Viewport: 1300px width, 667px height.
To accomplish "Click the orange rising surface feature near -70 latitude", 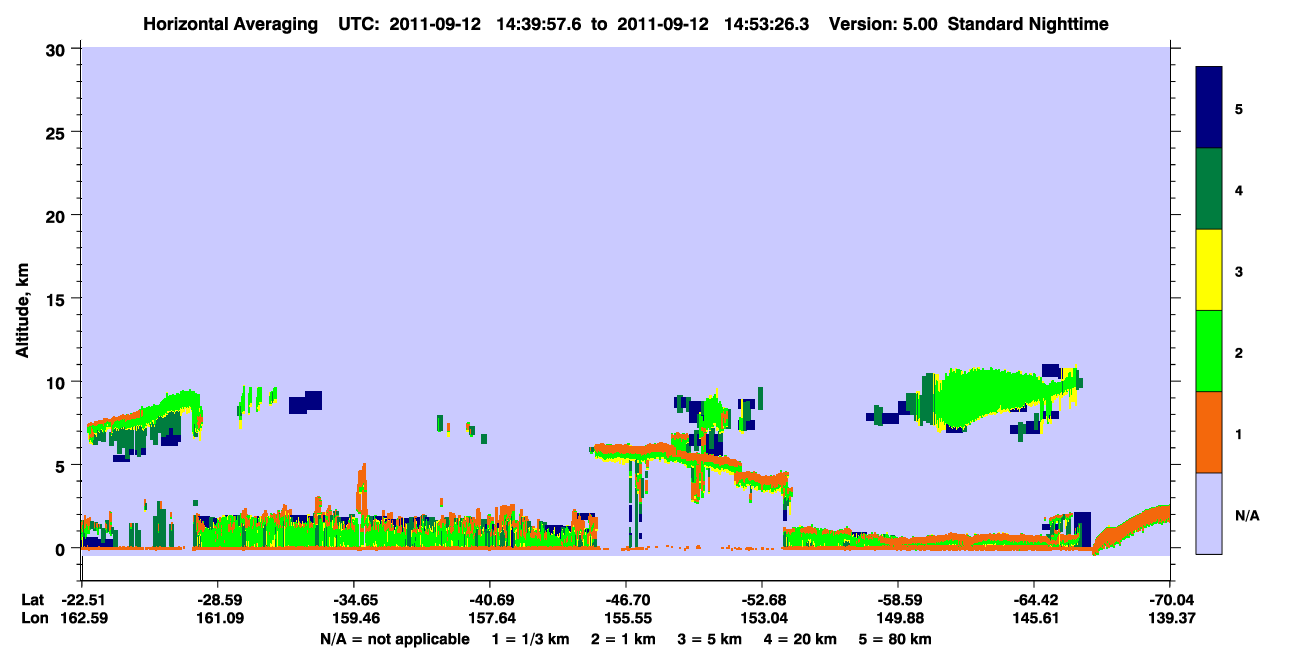I will point(1132,528).
